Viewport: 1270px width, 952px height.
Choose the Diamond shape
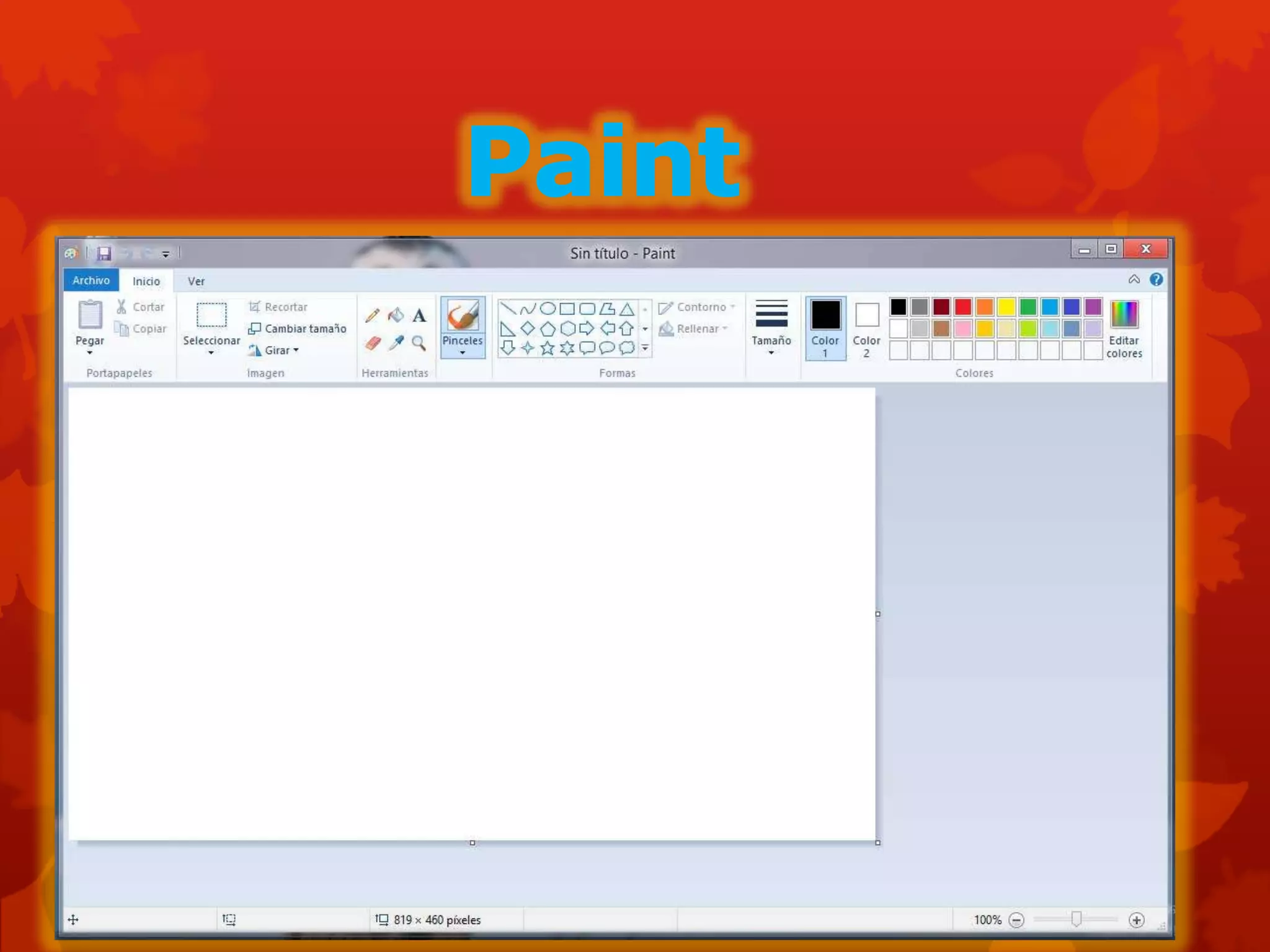point(528,328)
